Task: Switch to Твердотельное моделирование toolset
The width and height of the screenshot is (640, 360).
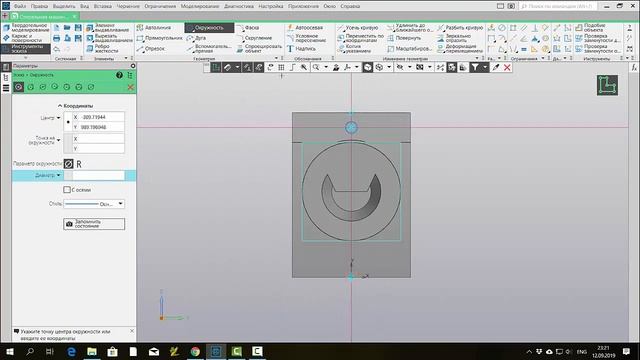Action: pos(26,28)
